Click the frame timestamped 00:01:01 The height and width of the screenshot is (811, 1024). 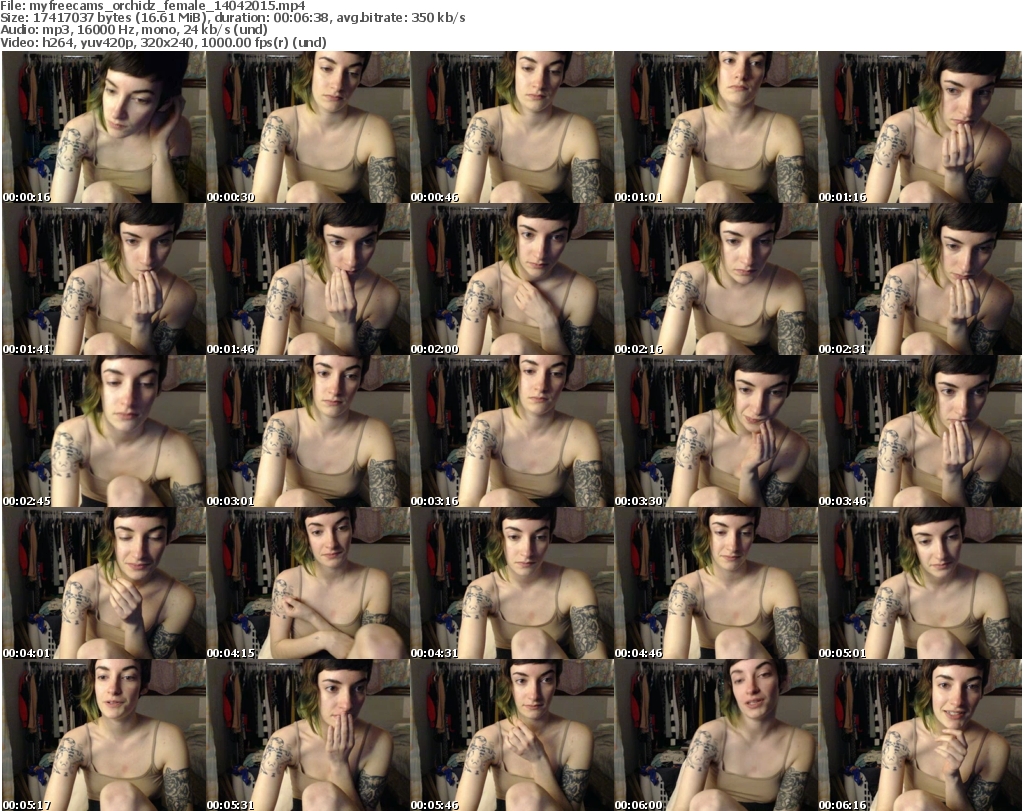[x=715, y=127]
